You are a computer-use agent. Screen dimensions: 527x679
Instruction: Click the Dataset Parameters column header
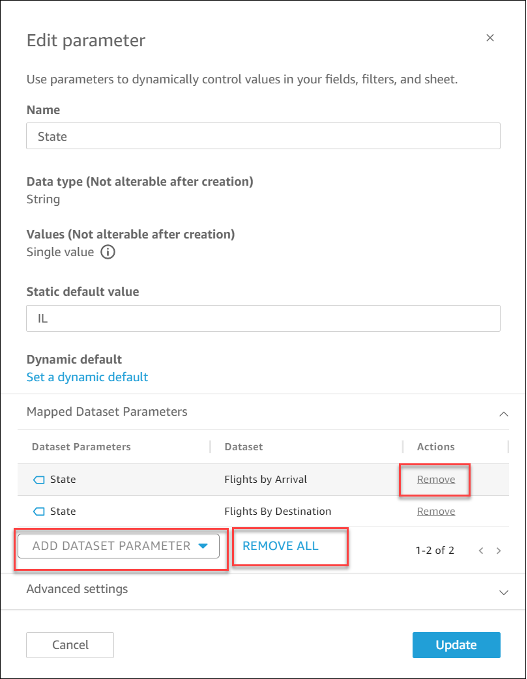pos(81,446)
